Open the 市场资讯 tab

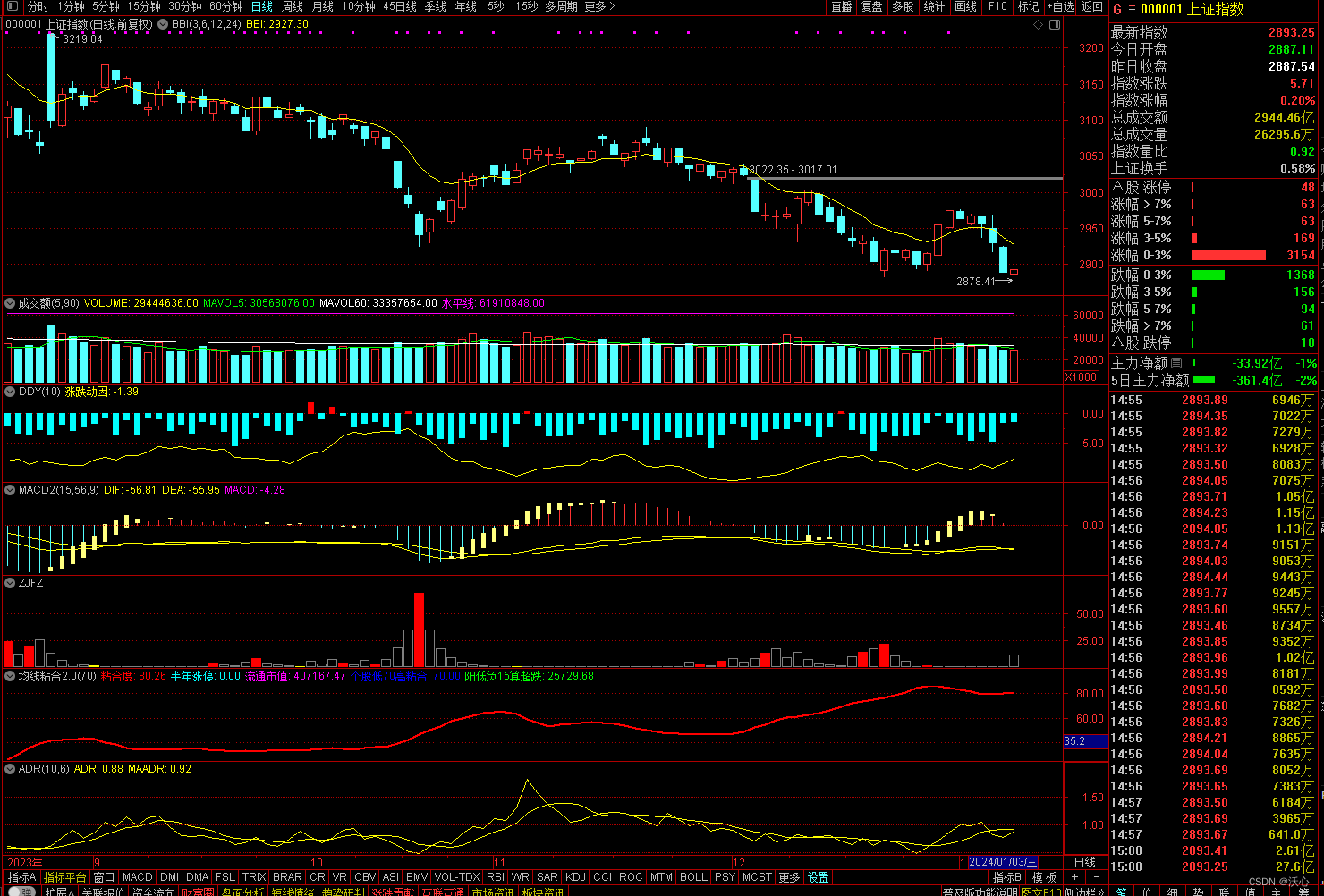[494, 892]
